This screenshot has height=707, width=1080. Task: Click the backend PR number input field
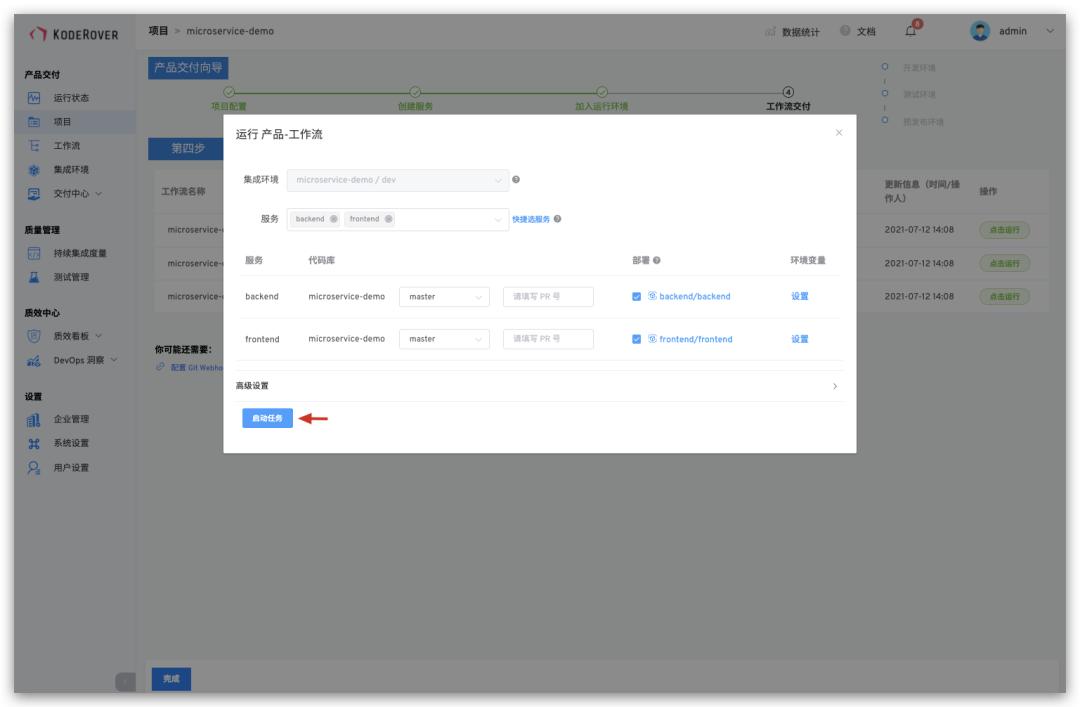pyautogui.click(x=548, y=297)
